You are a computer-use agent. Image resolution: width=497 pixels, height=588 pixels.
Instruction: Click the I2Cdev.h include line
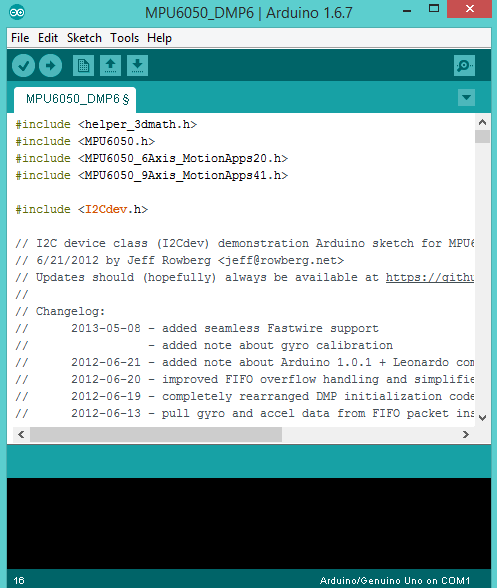point(81,209)
